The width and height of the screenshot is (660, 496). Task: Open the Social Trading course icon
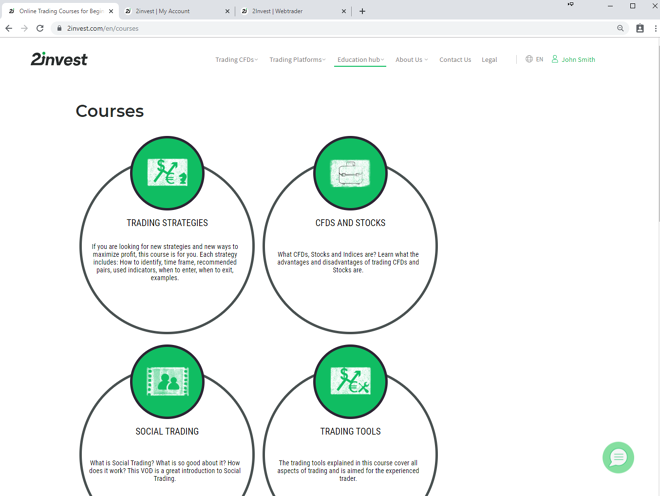click(x=167, y=381)
